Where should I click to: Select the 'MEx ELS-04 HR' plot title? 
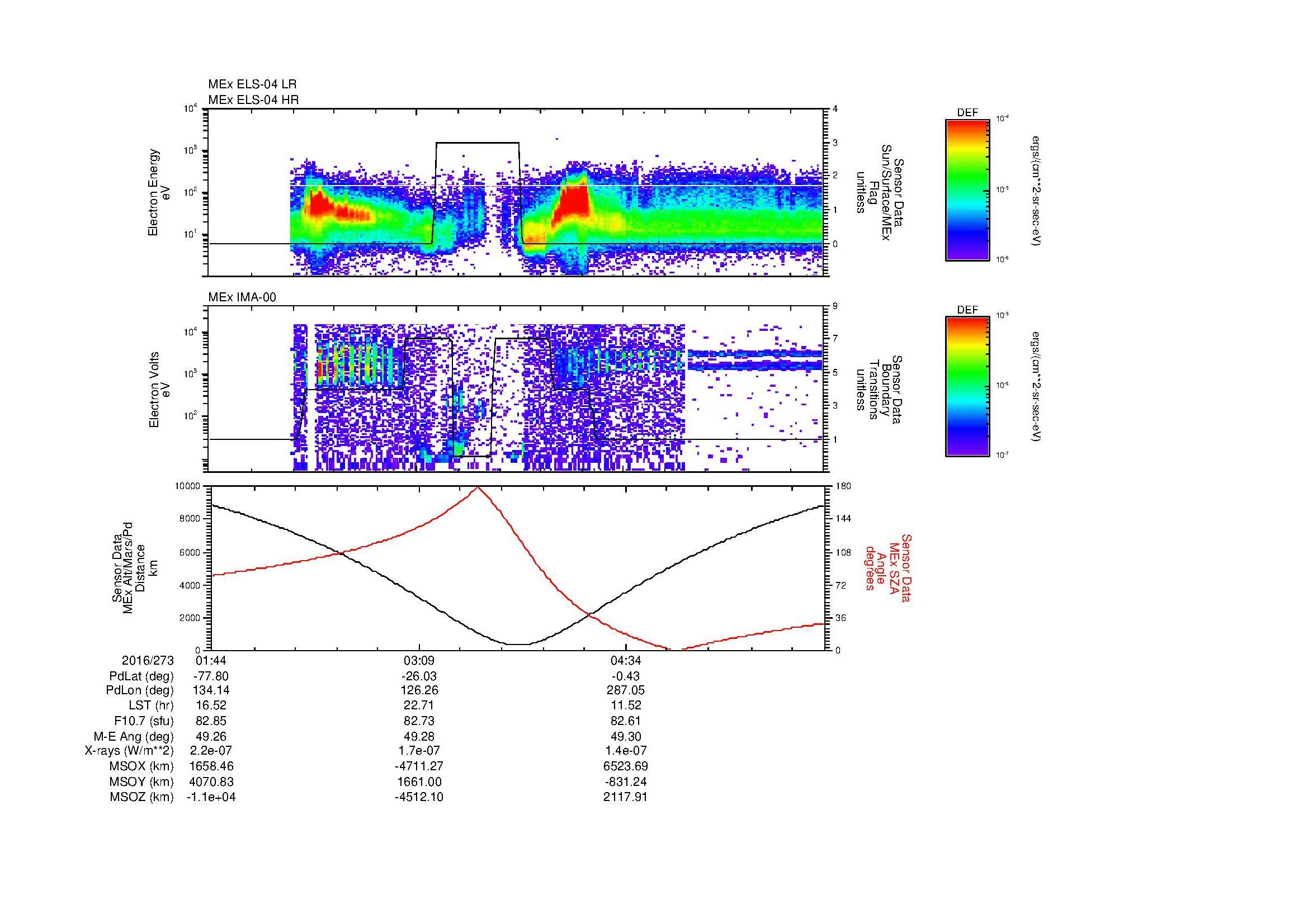pos(253,99)
